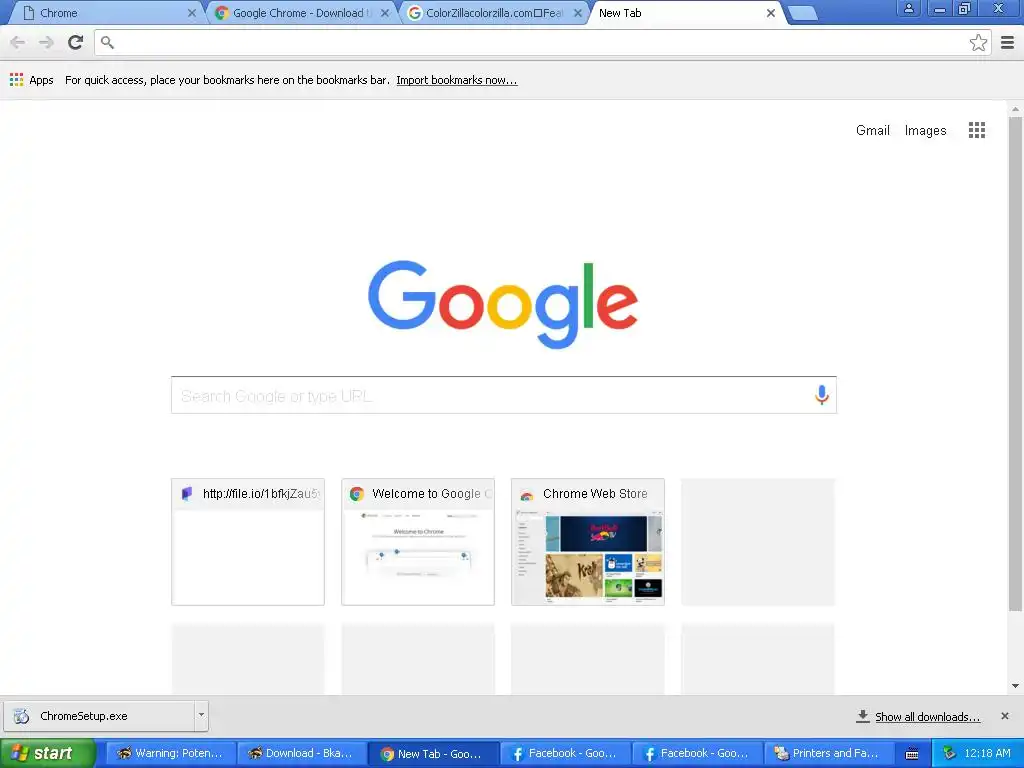The width and height of the screenshot is (1024, 768).
Task: Open the Chrome Web Store tile
Action: click(588, 542)
